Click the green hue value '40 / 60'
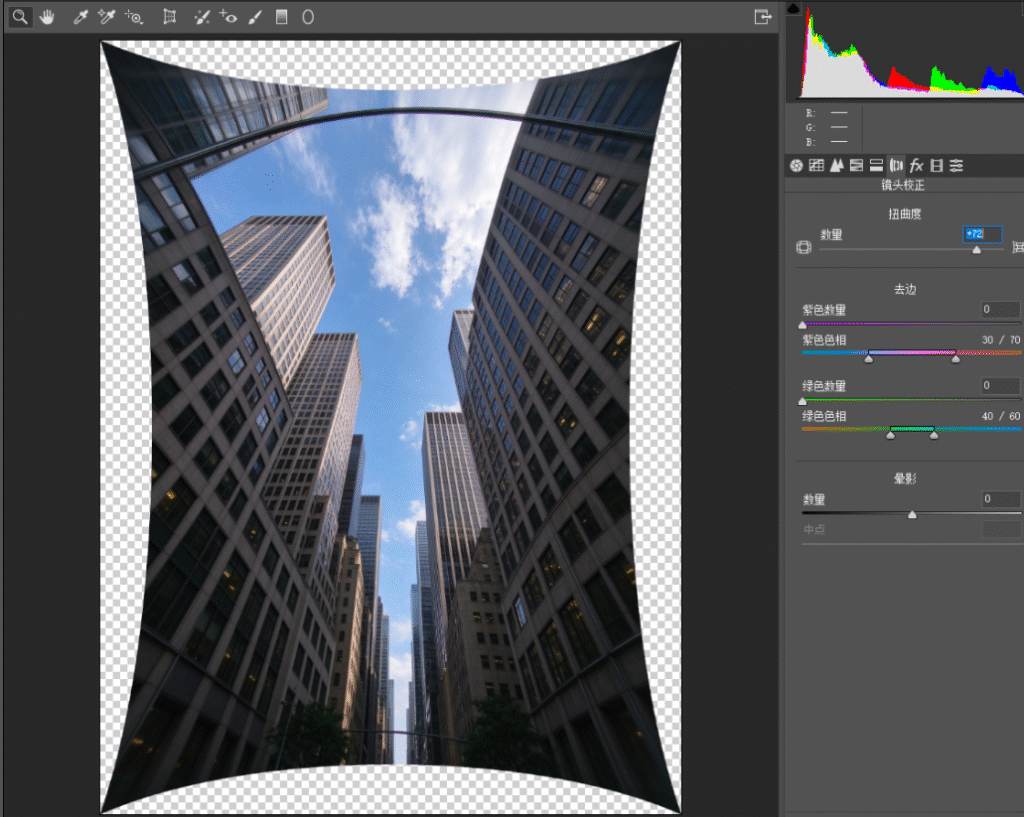 point(1000,417)
